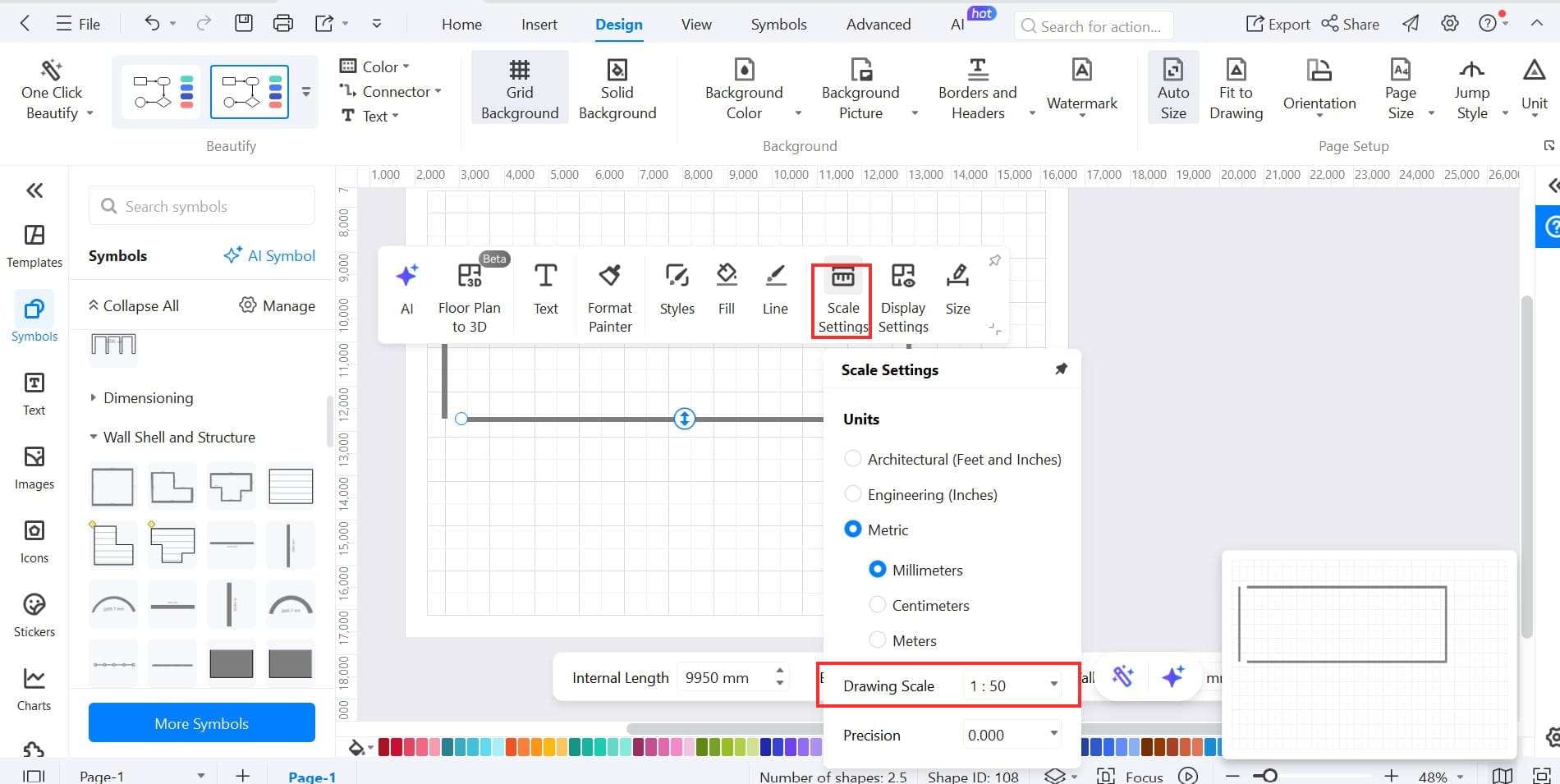This screenshot has height=784, width=1560.
Task: Open Floor Plan to 3D tool
Action: 470,299
